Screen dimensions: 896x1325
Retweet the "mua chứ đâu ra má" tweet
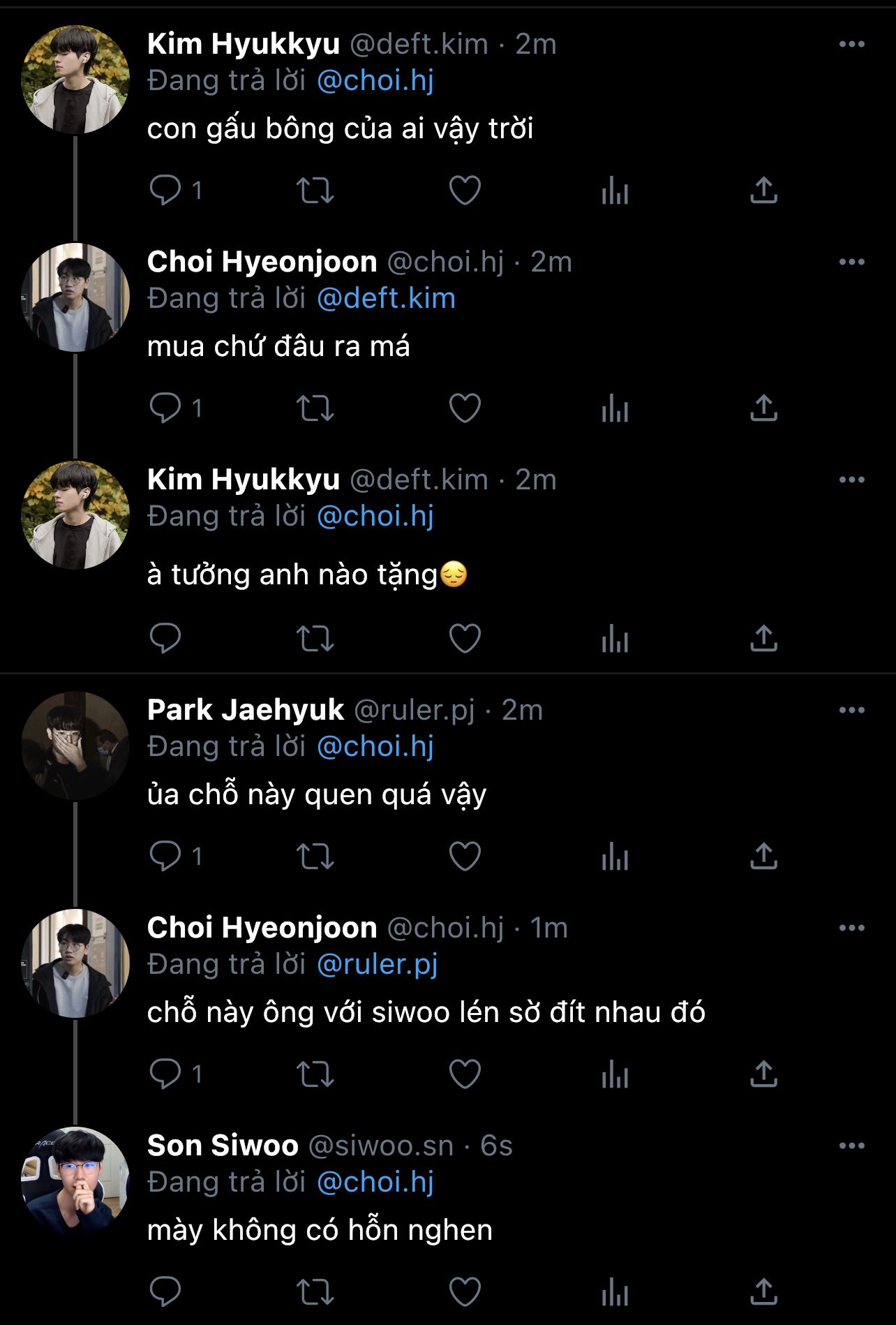(x=315, y=408)
